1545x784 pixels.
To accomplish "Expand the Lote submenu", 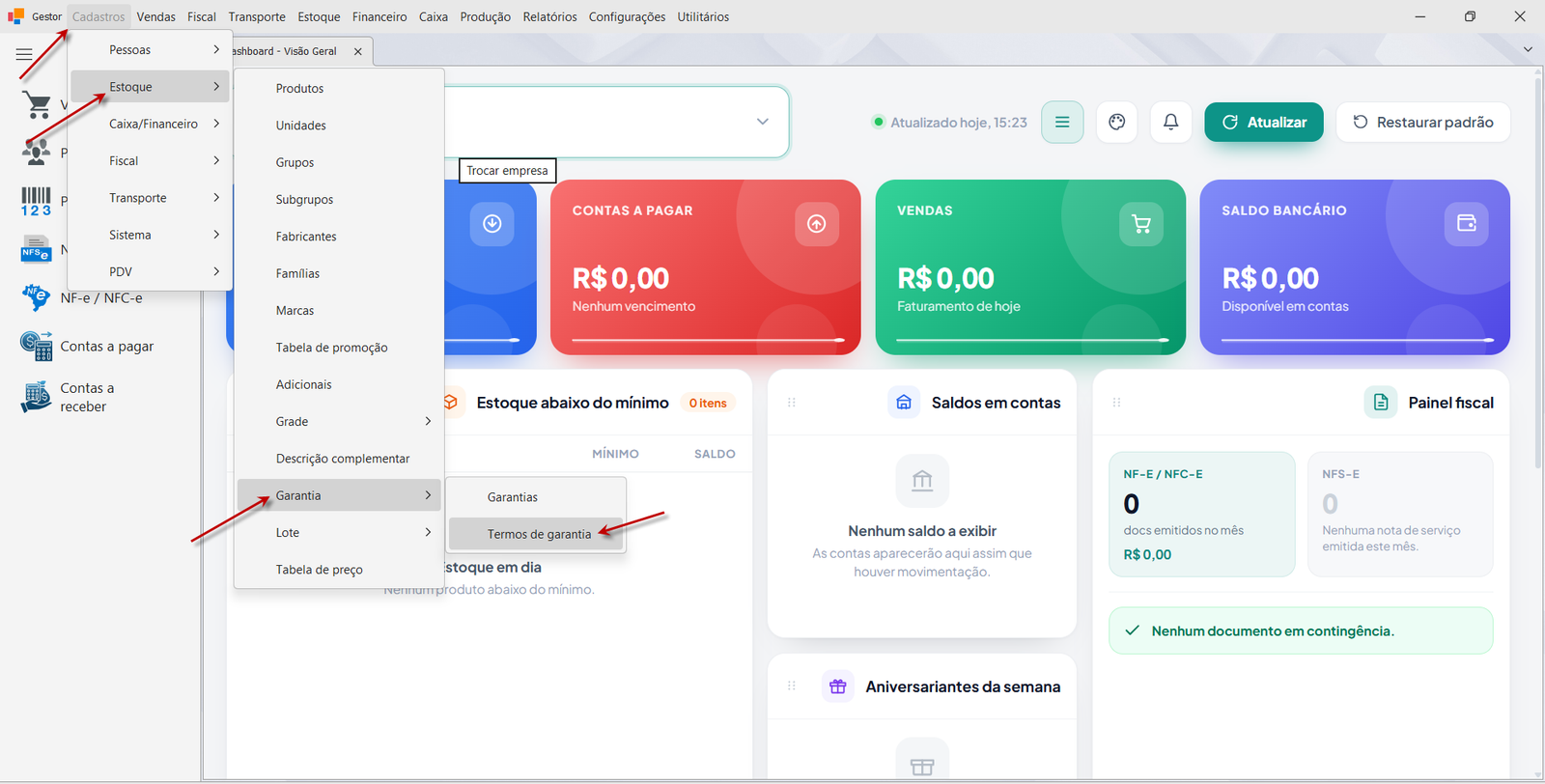I will click(x=339, y=533).
